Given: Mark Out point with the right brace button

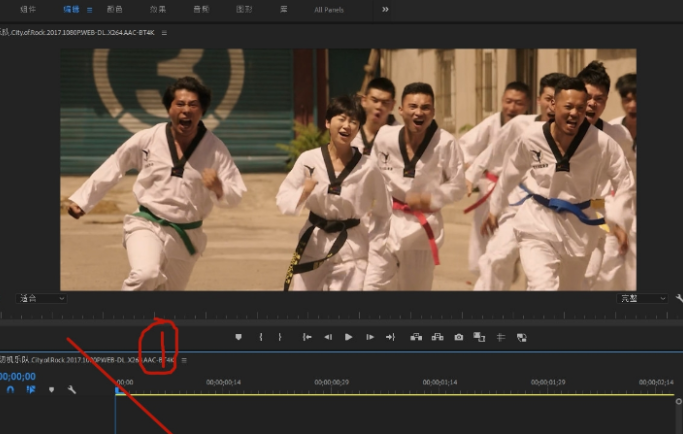Looking at the screenshot, I should click(x=280, y=337).
